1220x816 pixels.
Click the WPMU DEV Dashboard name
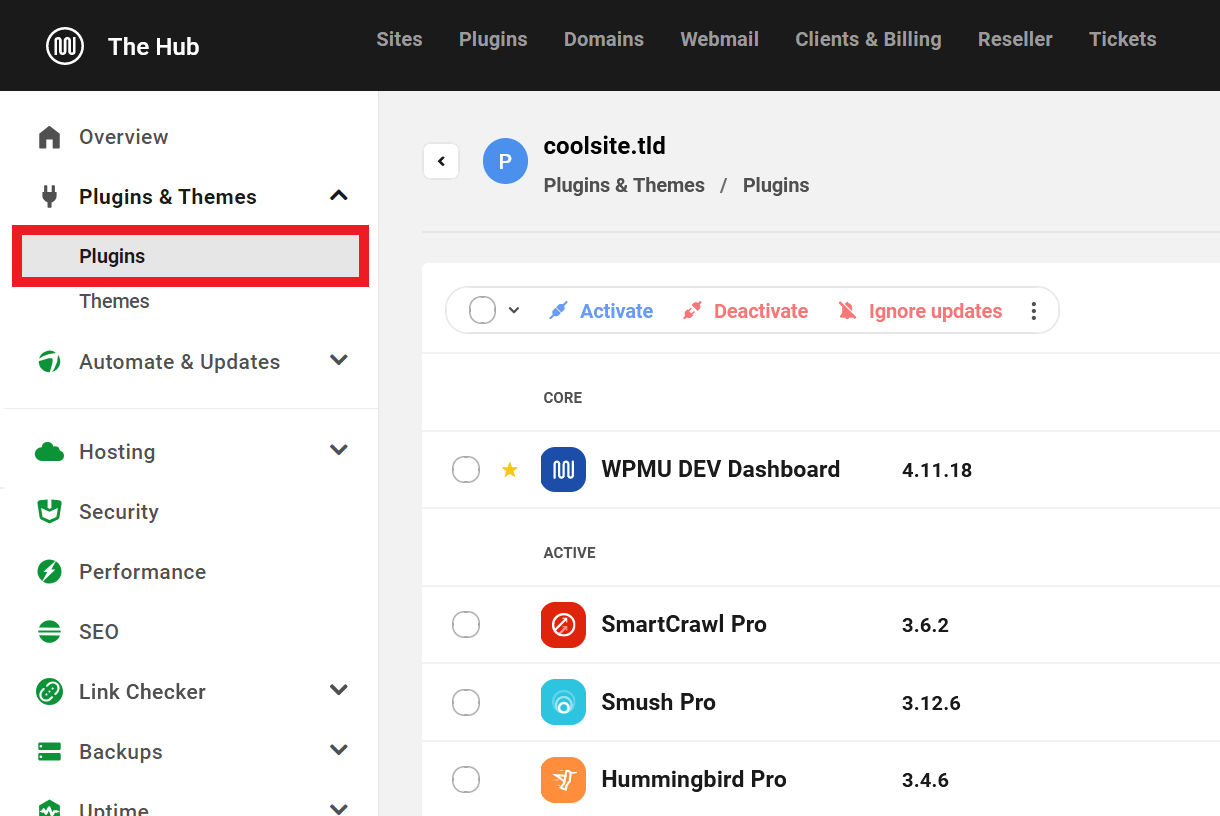pyautogui.click(x=720, y=469)
